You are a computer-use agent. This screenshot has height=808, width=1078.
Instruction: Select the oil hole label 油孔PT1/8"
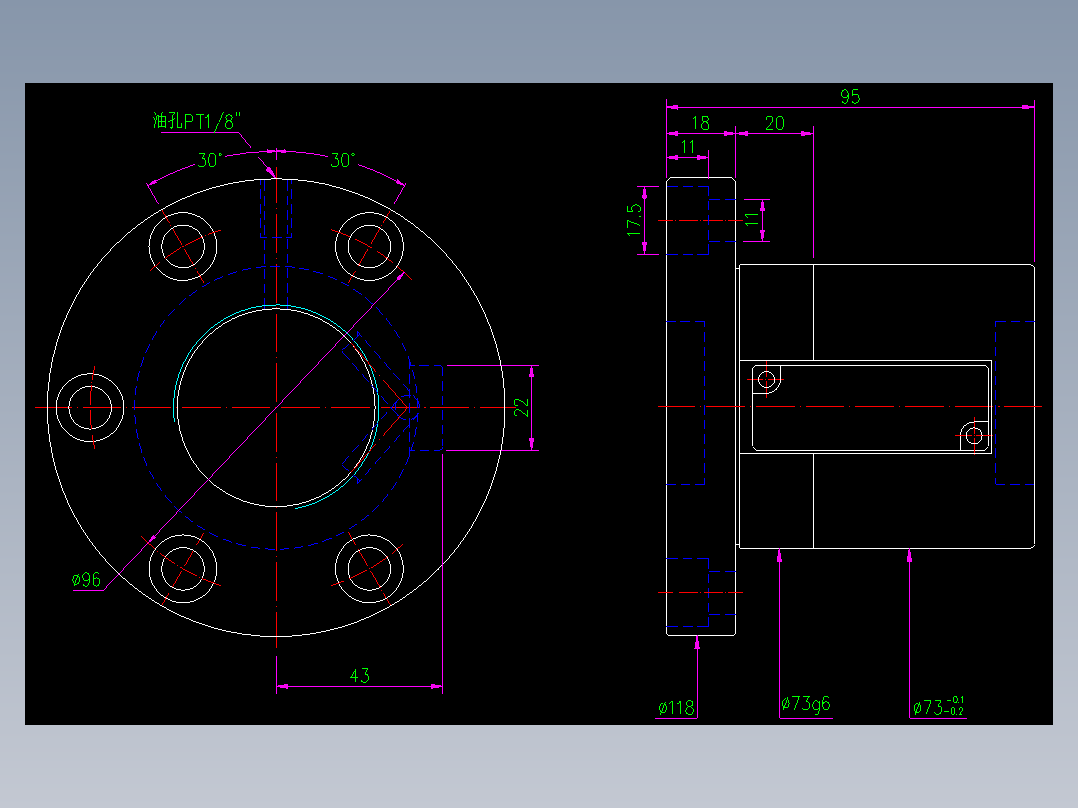click(197, 122)
